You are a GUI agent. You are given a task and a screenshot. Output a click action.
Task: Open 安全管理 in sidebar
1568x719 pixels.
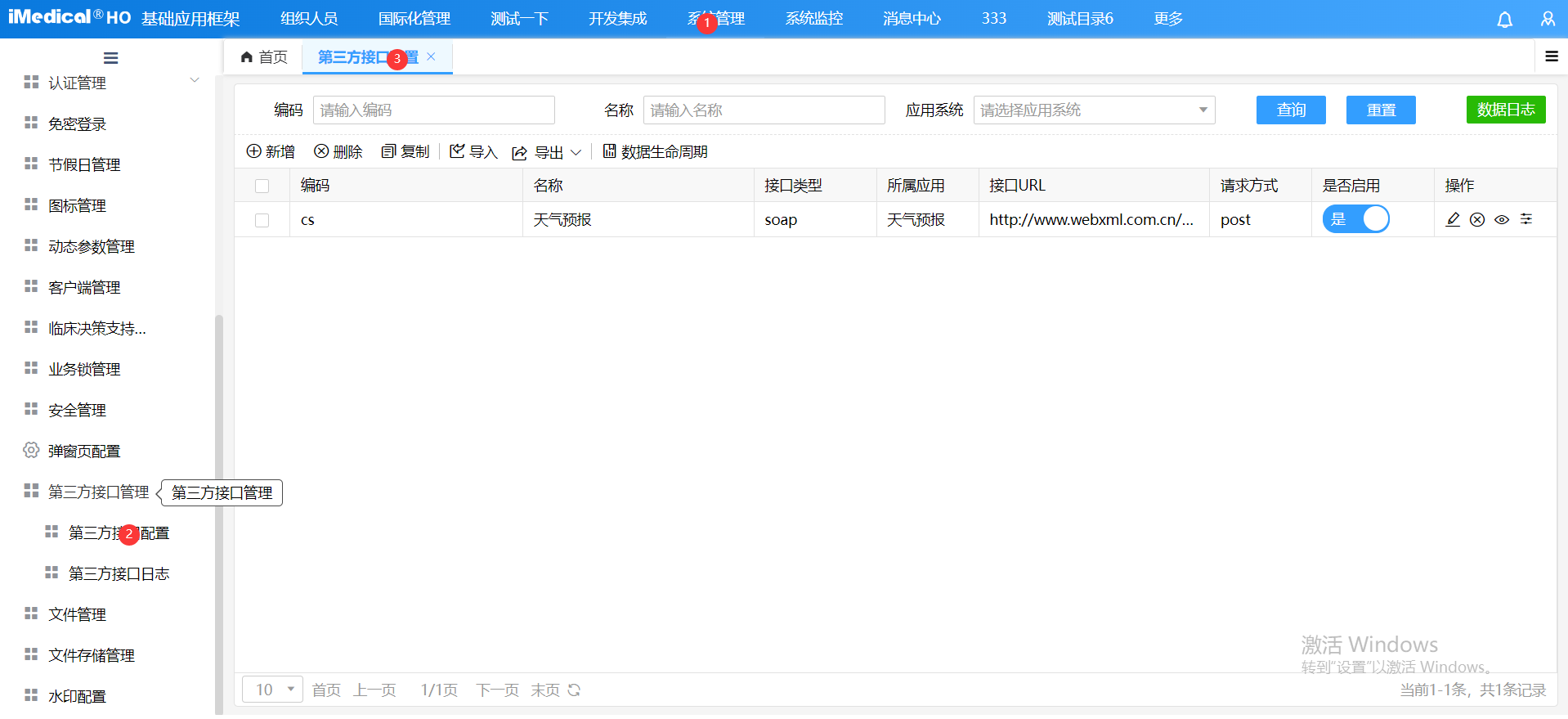point(77,410)
